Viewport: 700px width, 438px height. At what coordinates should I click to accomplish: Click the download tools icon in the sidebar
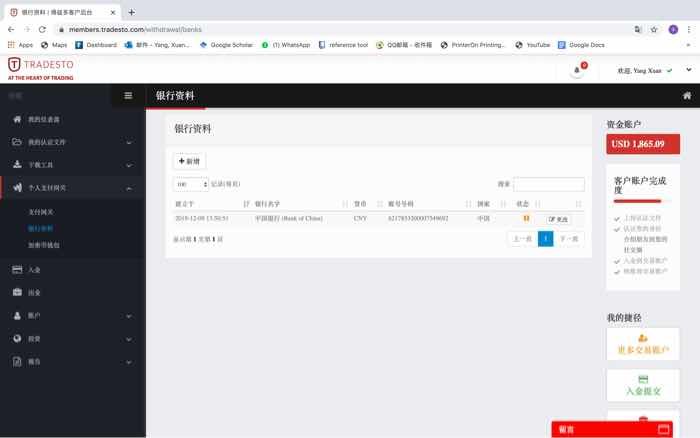[17, 165]
